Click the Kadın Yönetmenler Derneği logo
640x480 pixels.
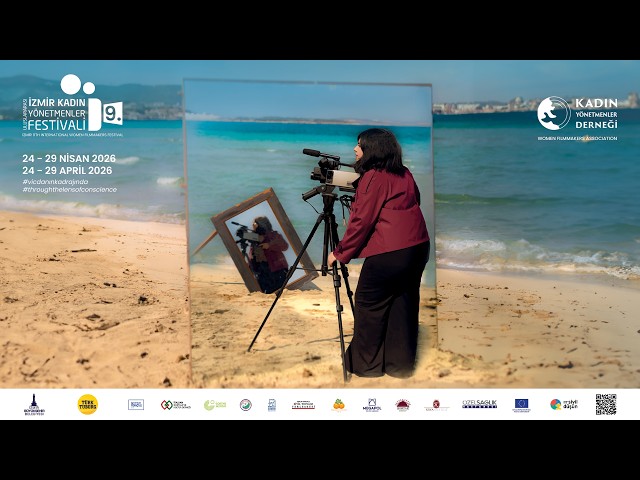[577, 118]
